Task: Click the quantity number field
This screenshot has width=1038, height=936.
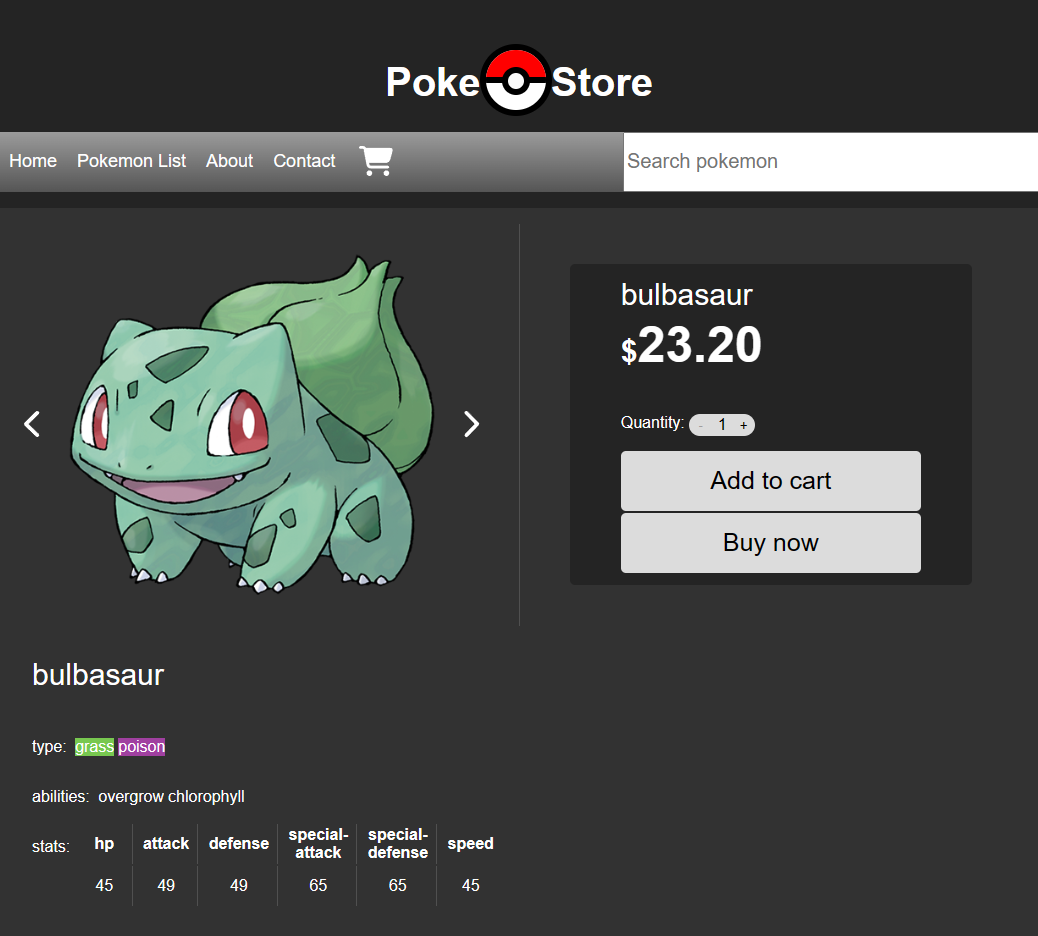Action: [722, 424]
